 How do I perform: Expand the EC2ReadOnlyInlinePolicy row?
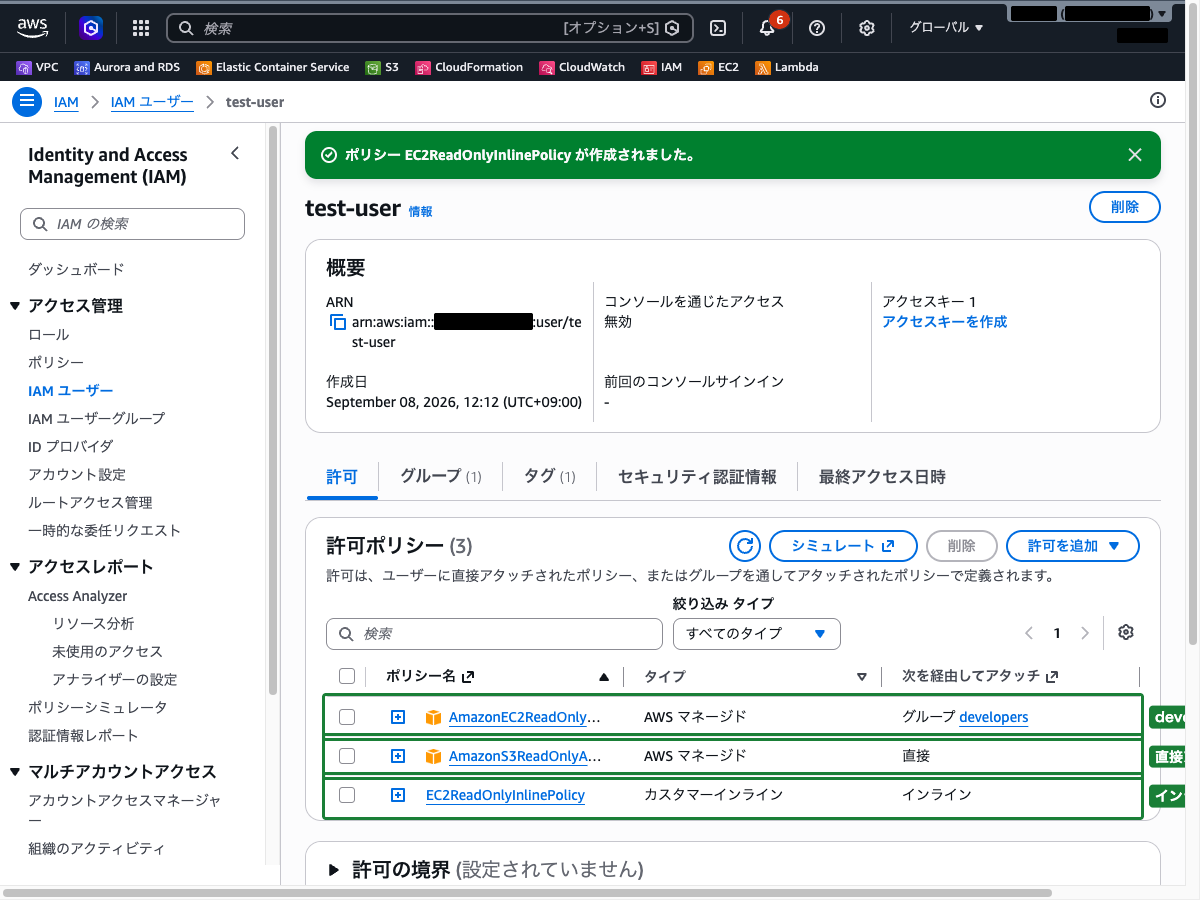398,795
